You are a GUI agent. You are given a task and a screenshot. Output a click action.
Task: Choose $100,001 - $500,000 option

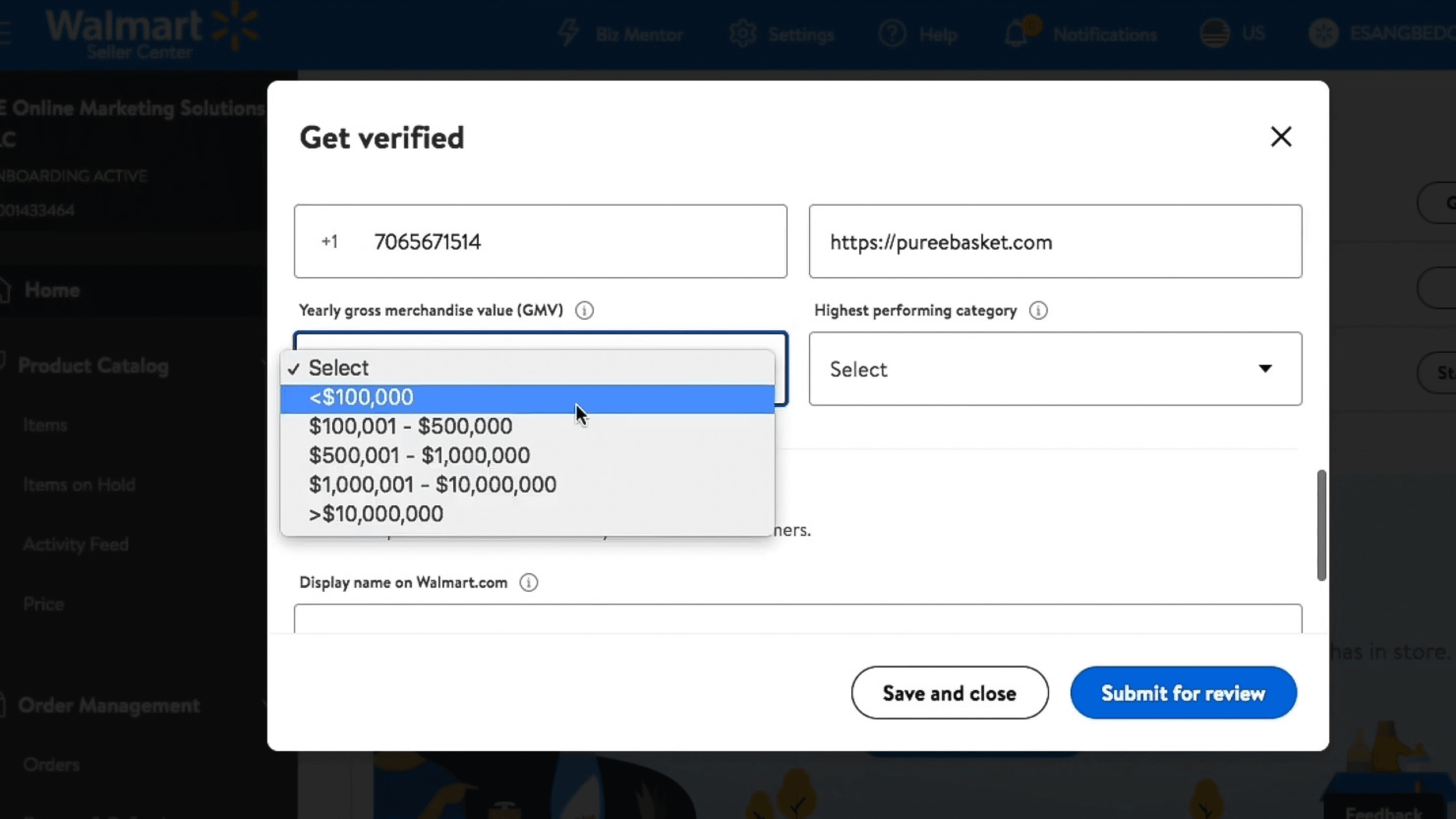410,426
